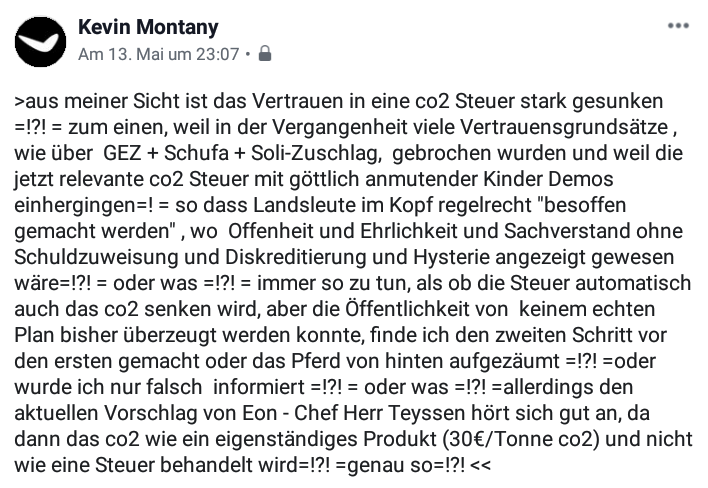
Task: Open Kevin Montany's profile picture
Action: (x=38, y=40)
